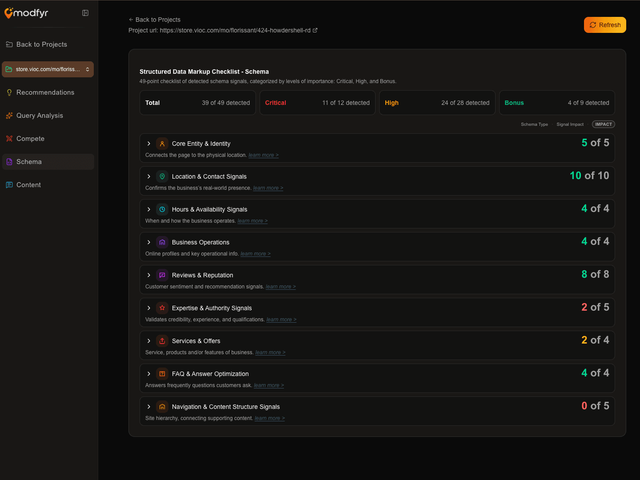Click the Back to Projects folder icon
This screenshot has width=640, height=480.
pyautogui.click(x=9, y=44)
